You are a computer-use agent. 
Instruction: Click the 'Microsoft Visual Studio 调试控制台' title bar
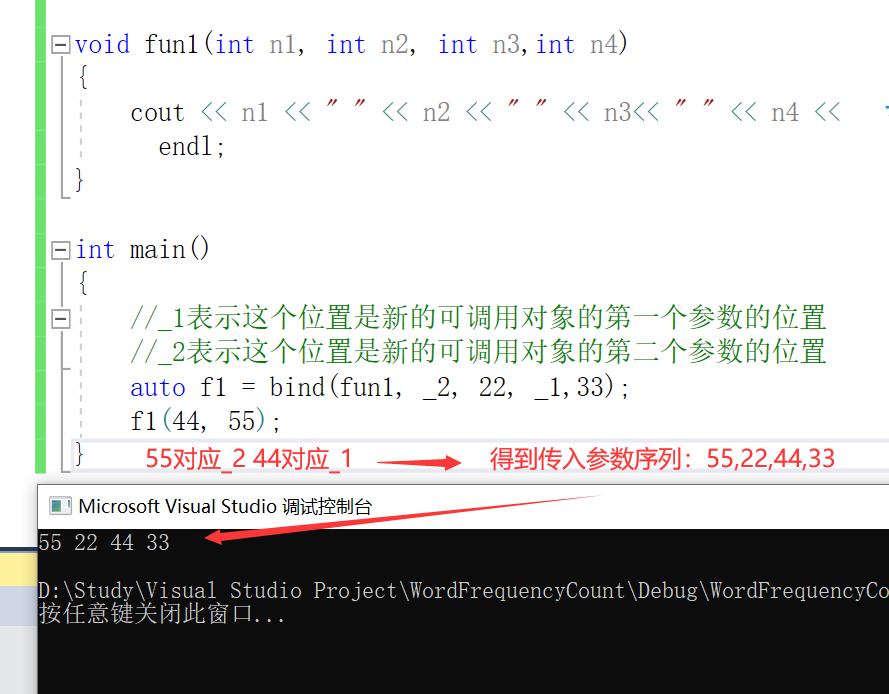tap(463, 506)
